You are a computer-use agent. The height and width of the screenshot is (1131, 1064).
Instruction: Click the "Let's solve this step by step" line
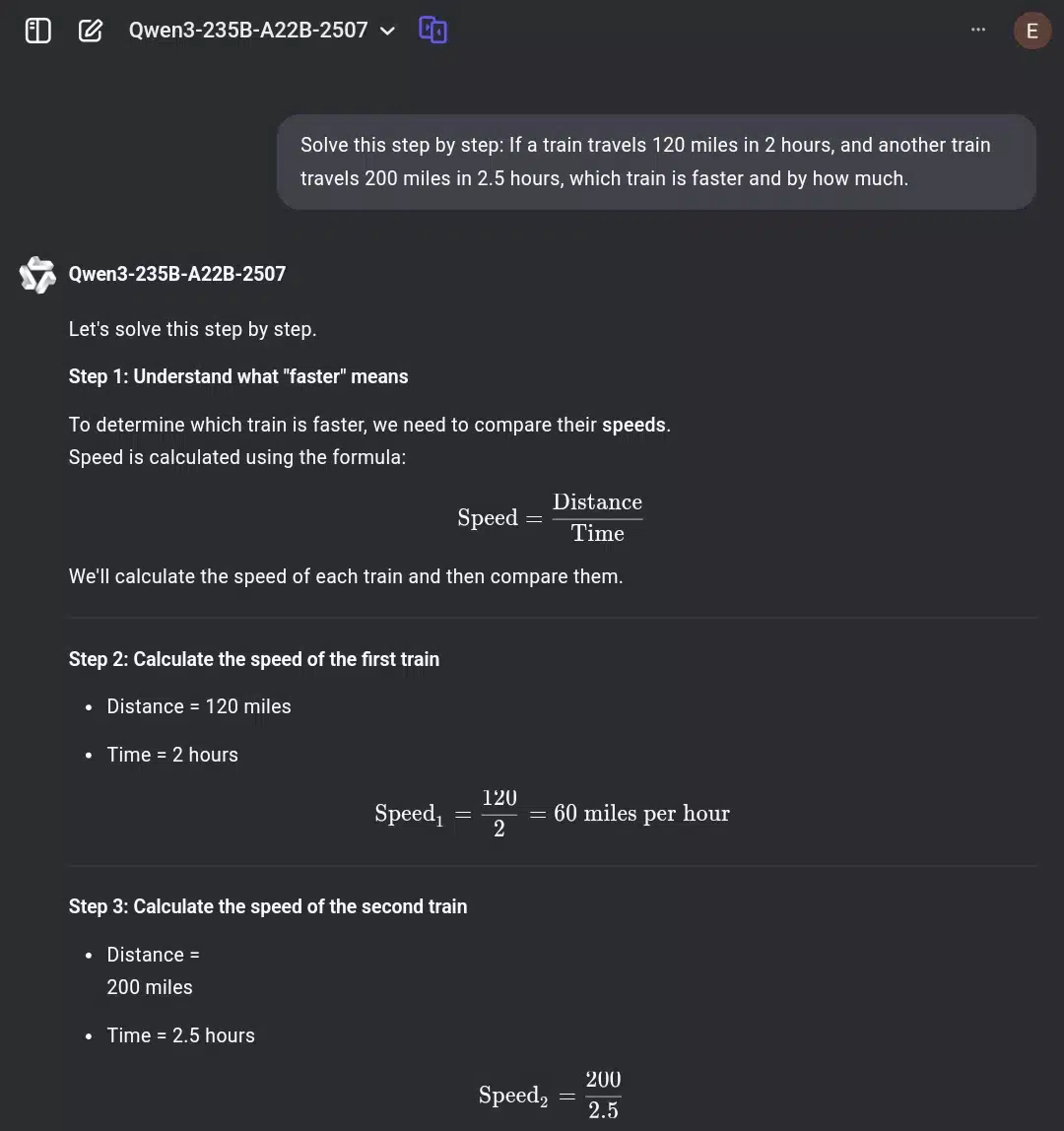click(192, 330)
